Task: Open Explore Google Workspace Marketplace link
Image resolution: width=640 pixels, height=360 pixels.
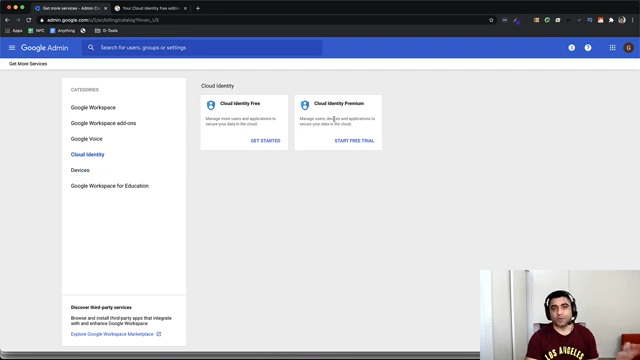Action: [x=112, y=334]
